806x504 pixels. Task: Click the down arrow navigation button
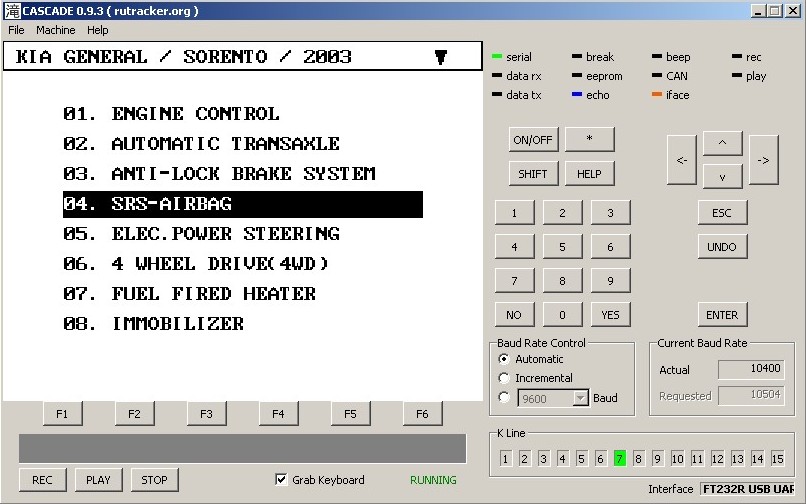pos(722,177)
